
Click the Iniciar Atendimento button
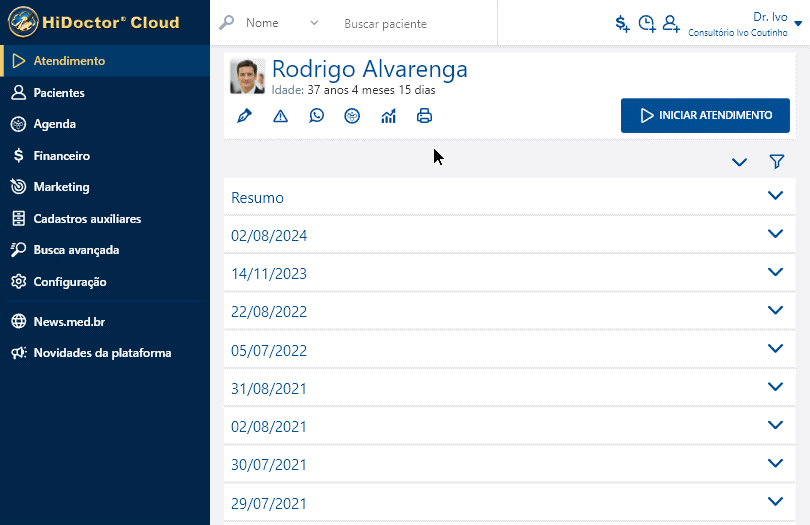tap(705, 115)
